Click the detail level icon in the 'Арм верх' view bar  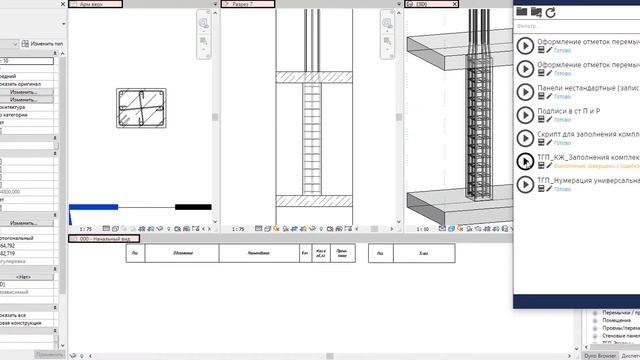[106, 229]
